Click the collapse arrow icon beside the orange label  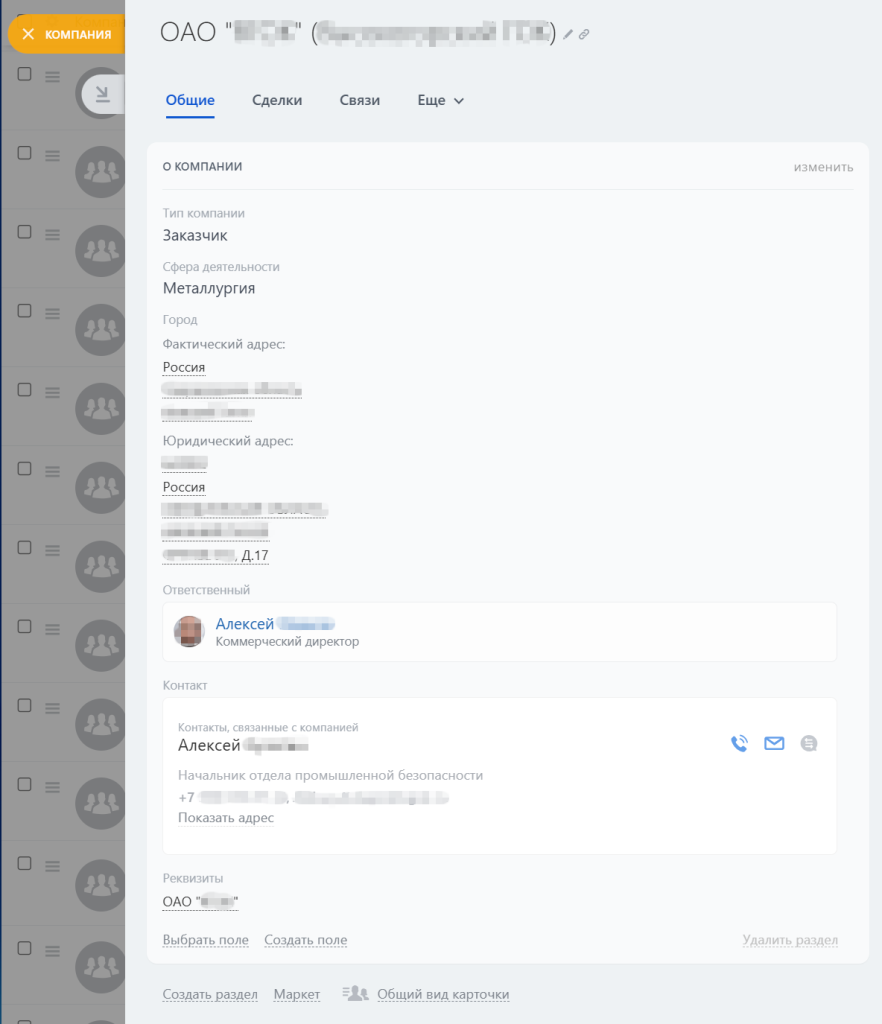[102, 95]
